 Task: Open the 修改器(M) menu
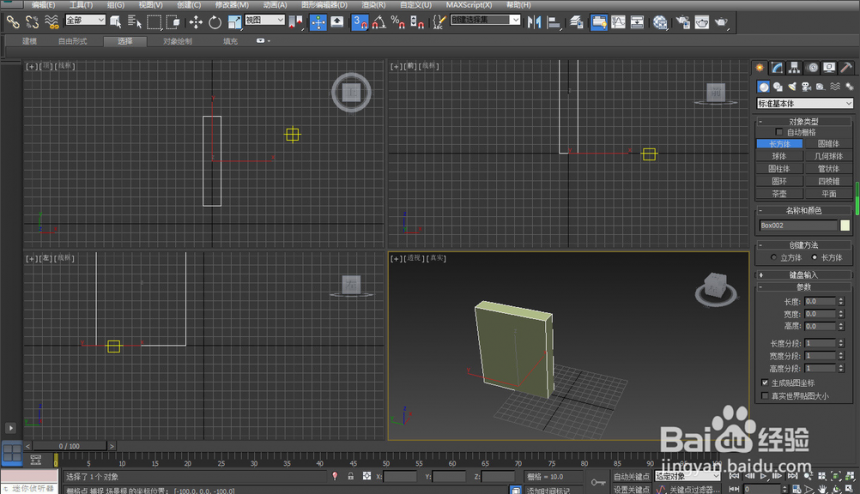(232, 5)
